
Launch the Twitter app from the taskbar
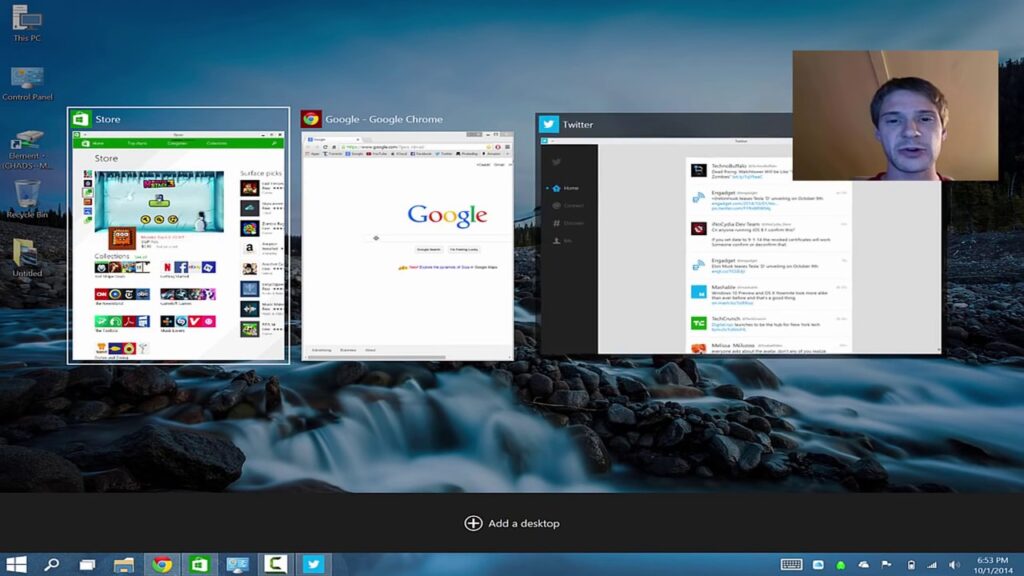[313, 561]
